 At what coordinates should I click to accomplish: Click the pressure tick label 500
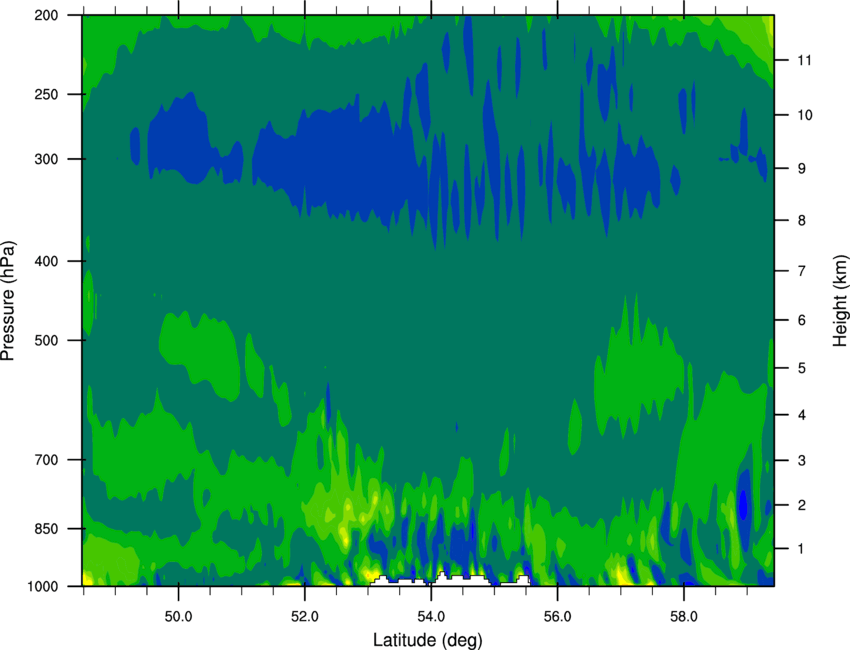pyautogui.click(x=46, y=340)
